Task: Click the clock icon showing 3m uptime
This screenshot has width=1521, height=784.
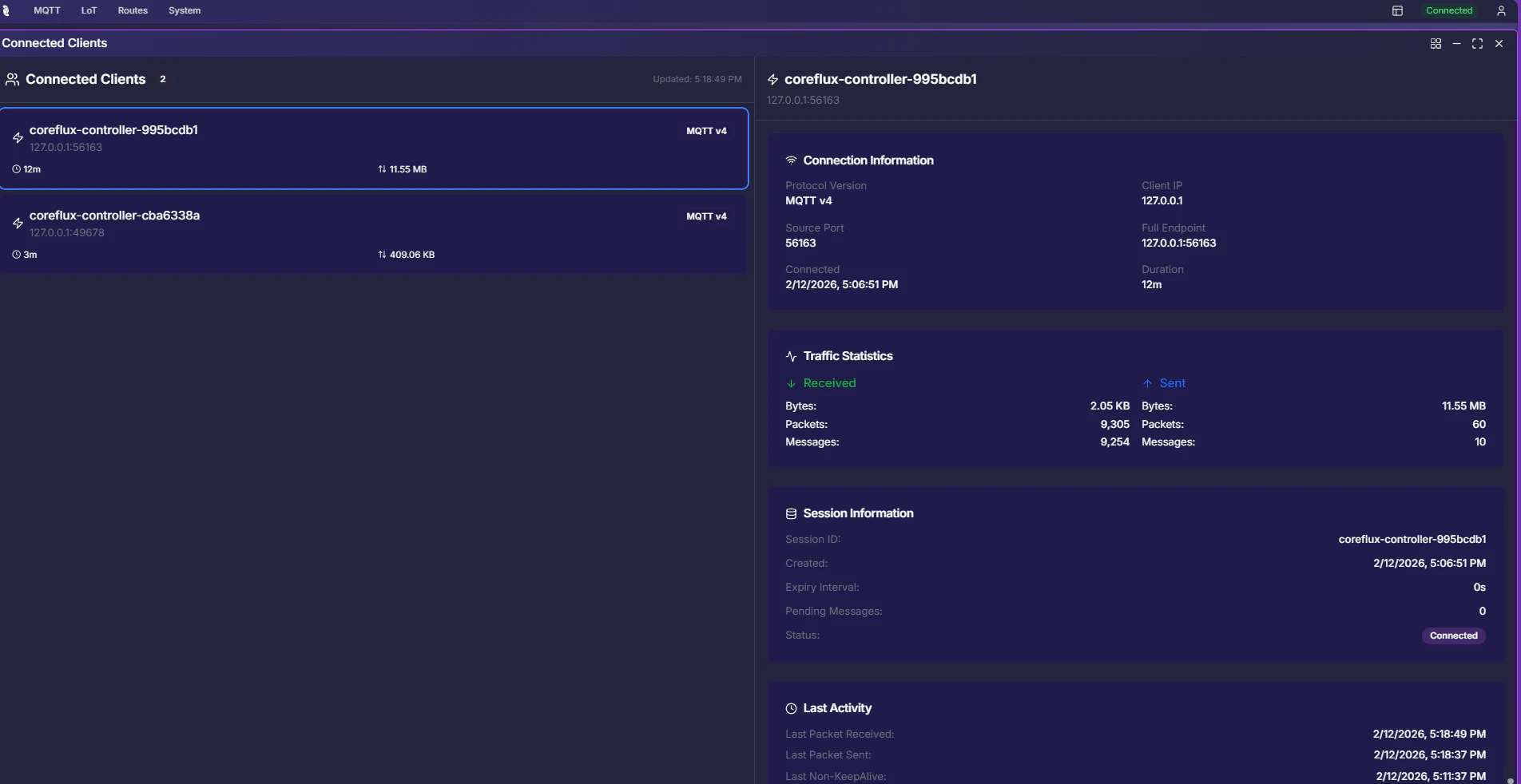Action: tap(15, 255)
